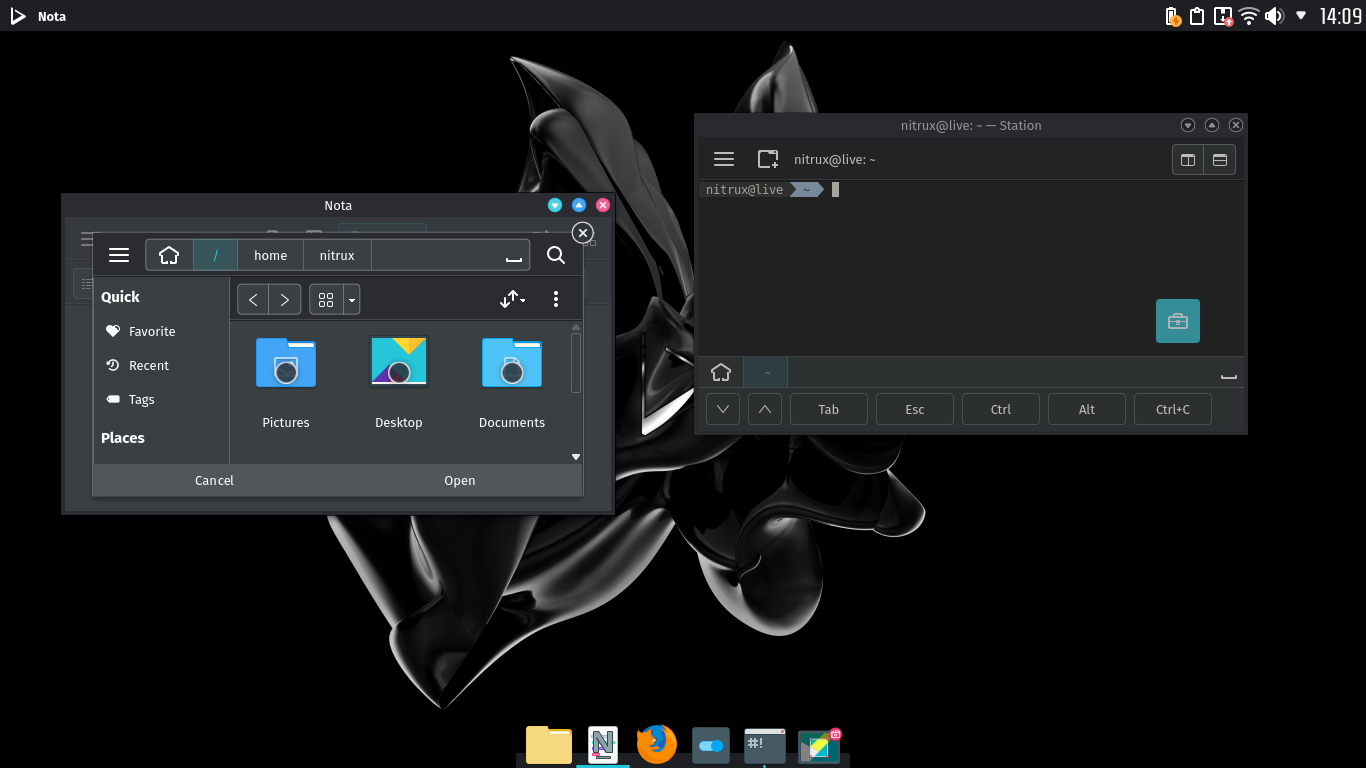The image size is (1366, 768).
Task: Split Station terminal horizontally
Action: pyautogui.click(x=1220, y=160)
